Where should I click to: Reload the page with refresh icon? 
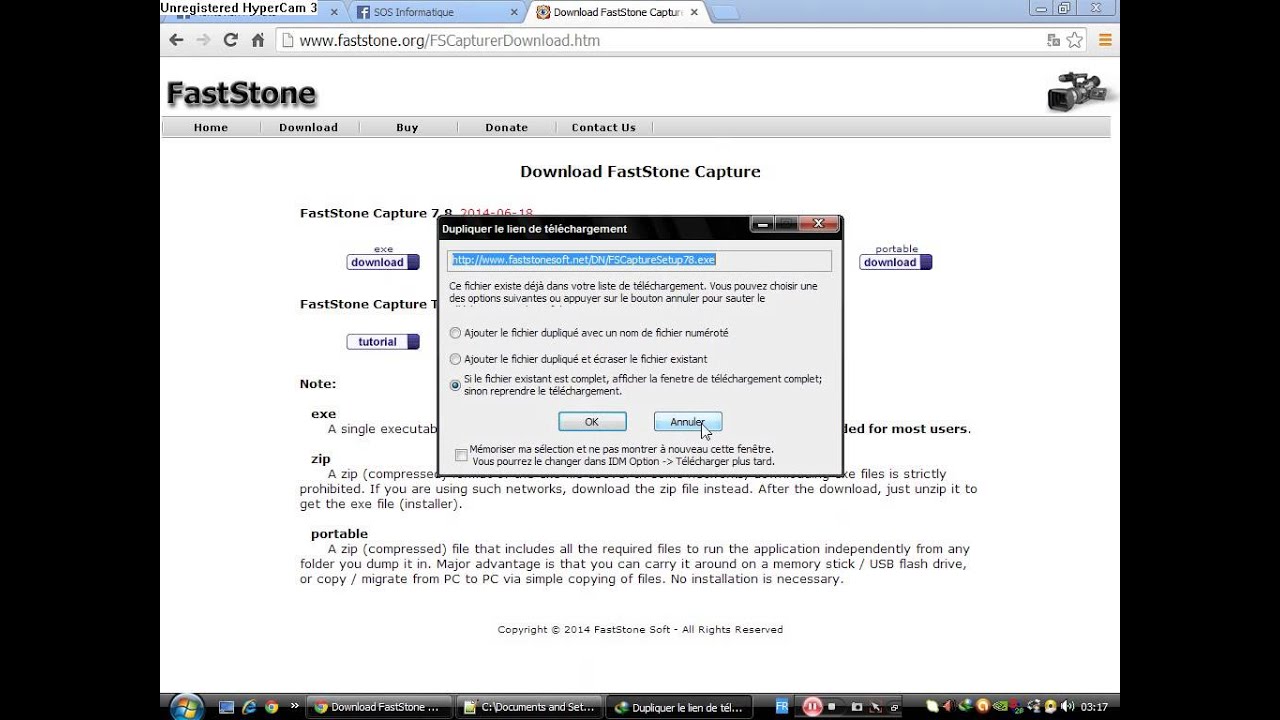[231, 40]
